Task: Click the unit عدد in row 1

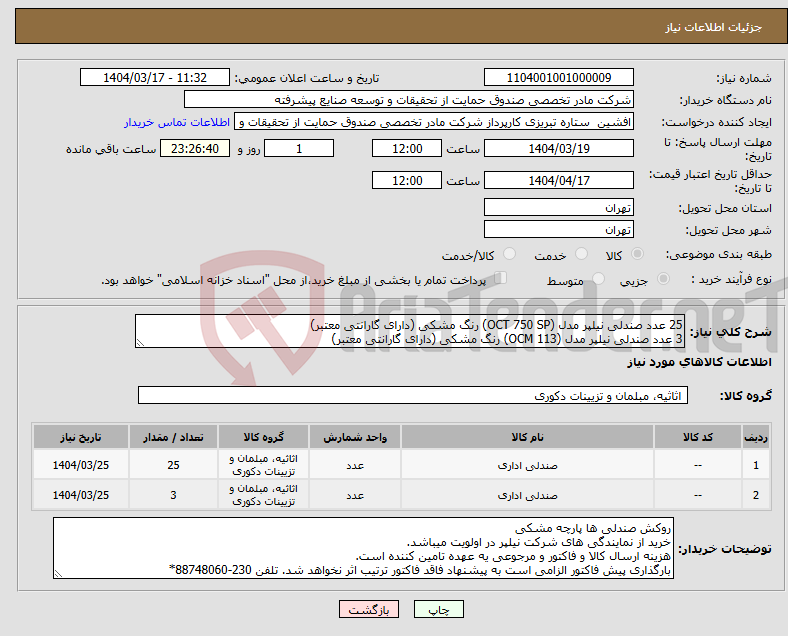Action: (355, 466)
